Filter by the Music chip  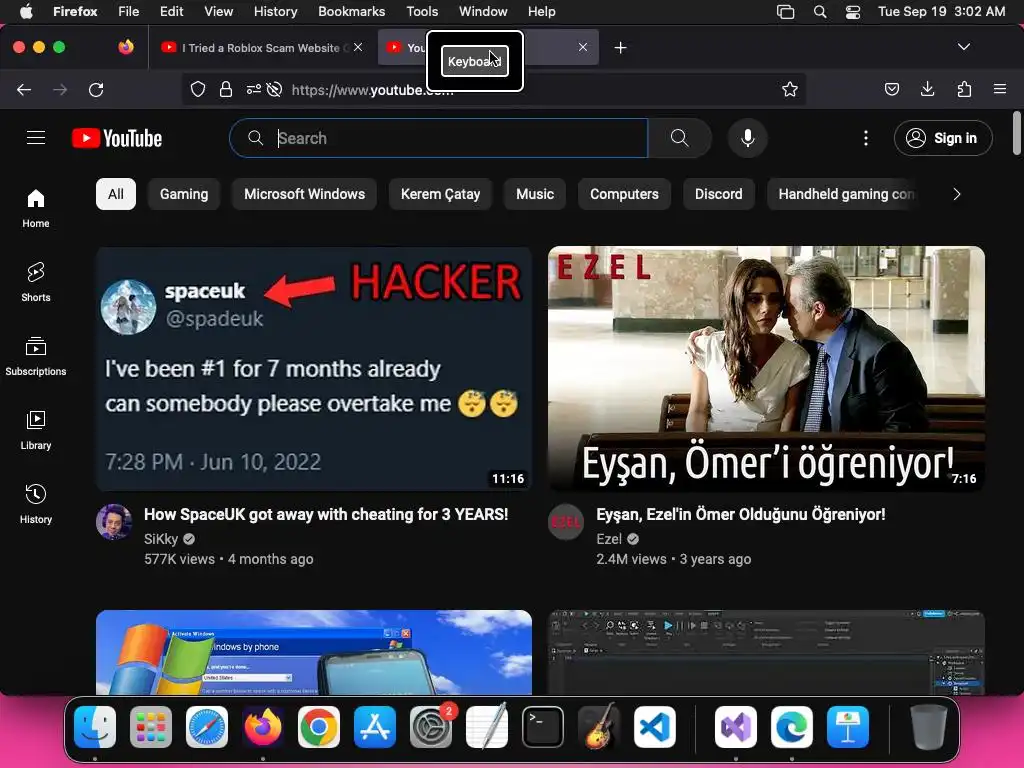(535, 194)
